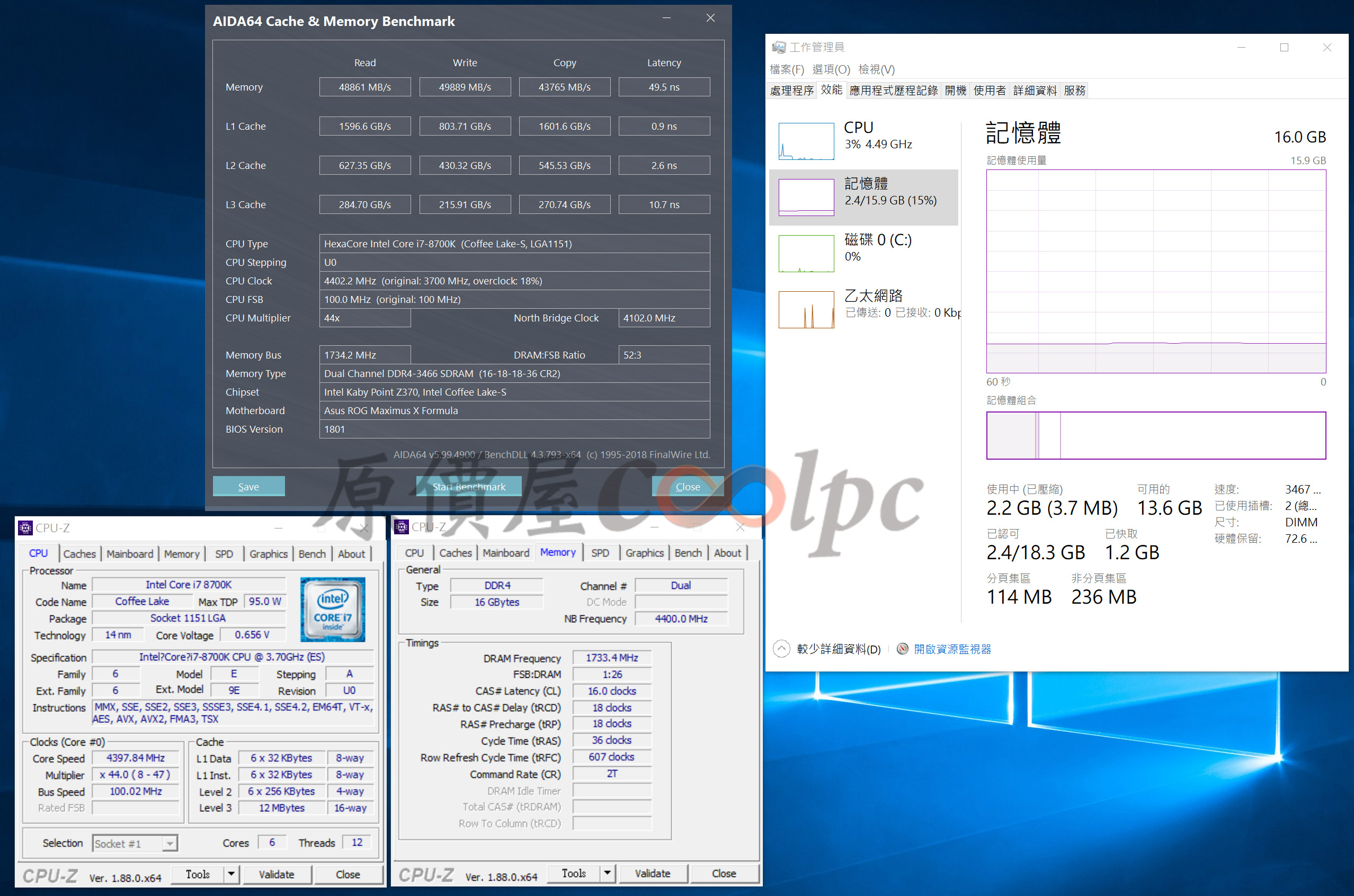Screen dimensions: 1354x896
Task: Open the Resource Monitor icon in Task Manager
Action: pos(903,649)
